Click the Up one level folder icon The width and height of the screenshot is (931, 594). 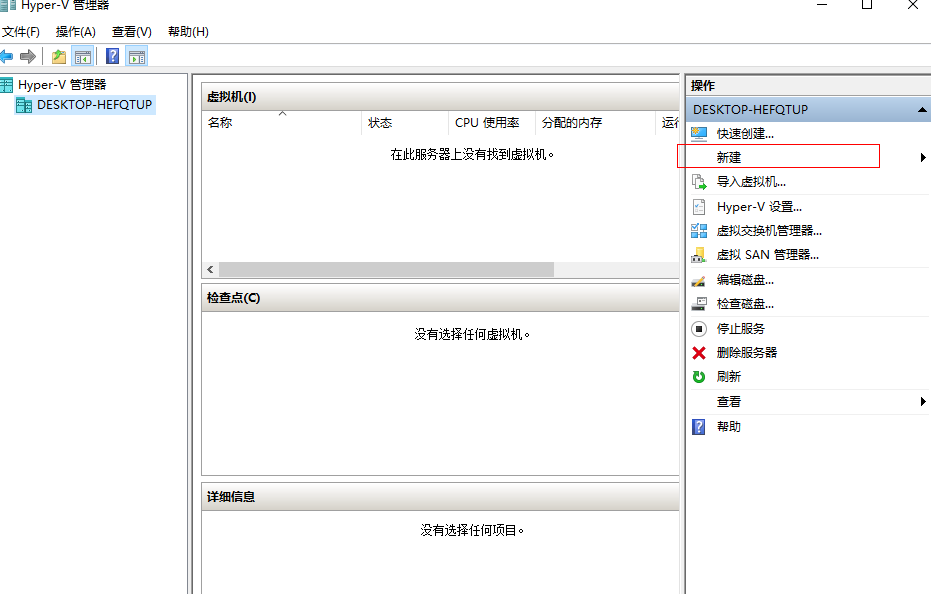click(59, 56)
